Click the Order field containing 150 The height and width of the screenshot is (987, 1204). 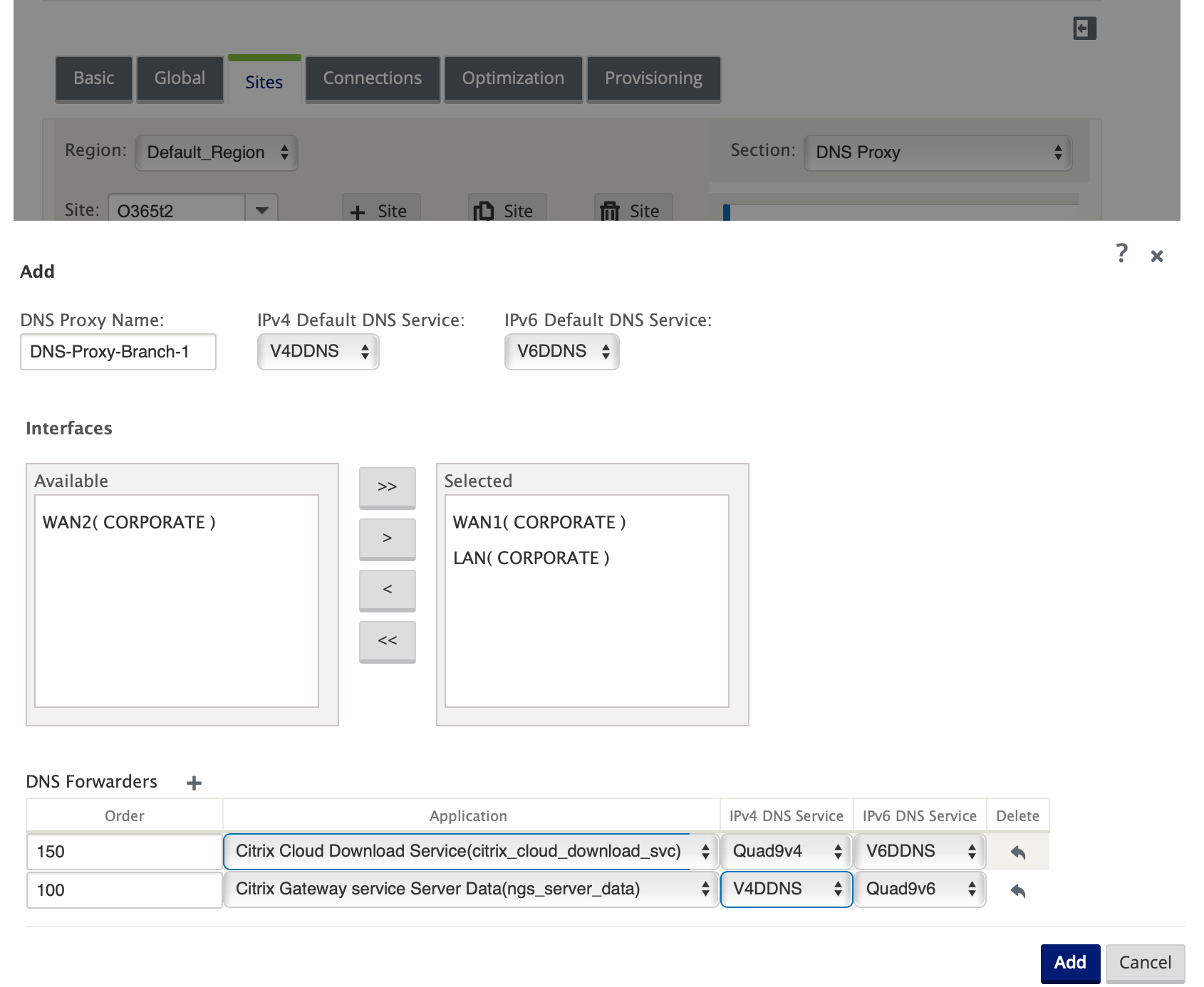click(125, 852)
